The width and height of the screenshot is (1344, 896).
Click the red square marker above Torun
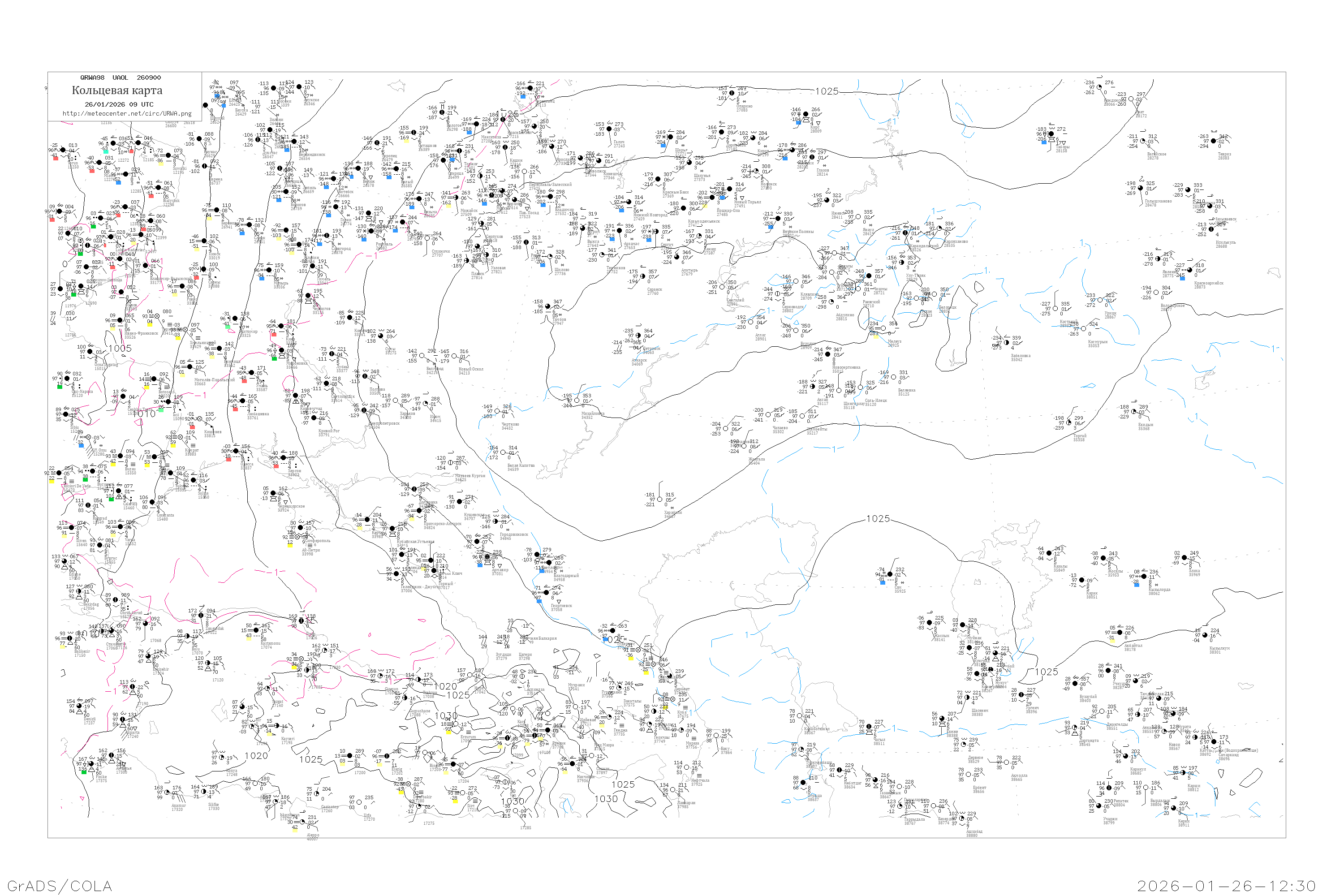pyautogui.click(x=56, y=158)
